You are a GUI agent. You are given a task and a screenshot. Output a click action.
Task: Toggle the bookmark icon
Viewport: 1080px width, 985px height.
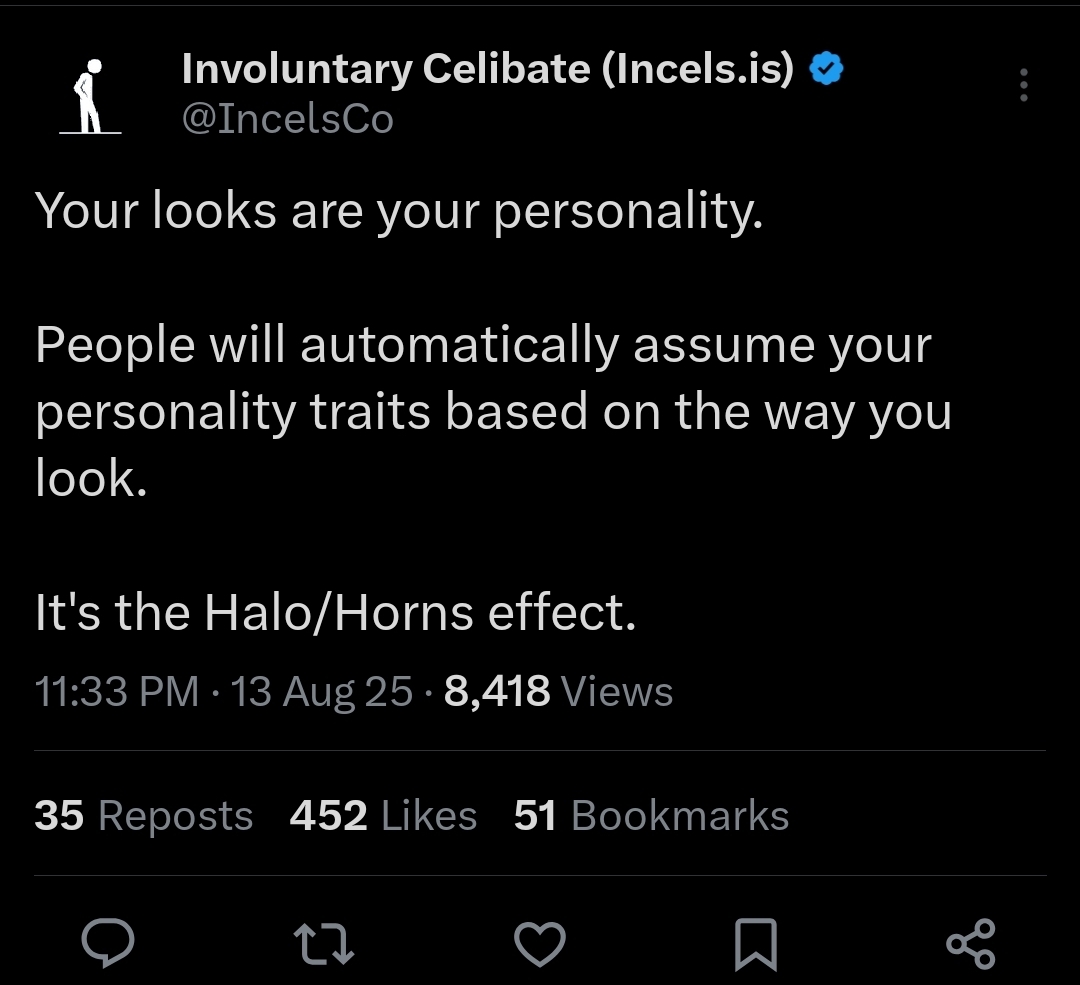(x=756, y=944)
